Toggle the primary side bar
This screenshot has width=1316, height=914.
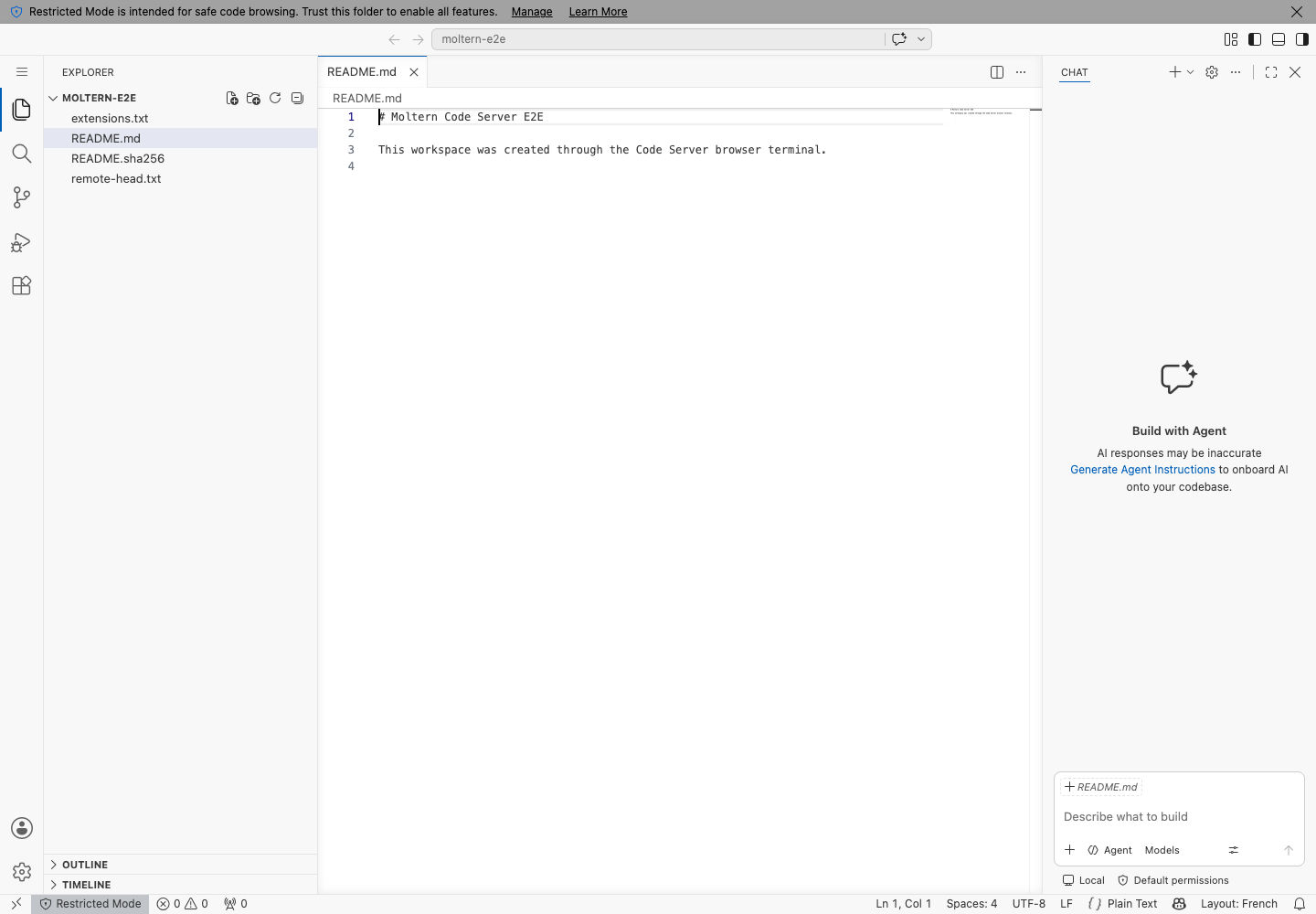click(x=1255, y=39)
